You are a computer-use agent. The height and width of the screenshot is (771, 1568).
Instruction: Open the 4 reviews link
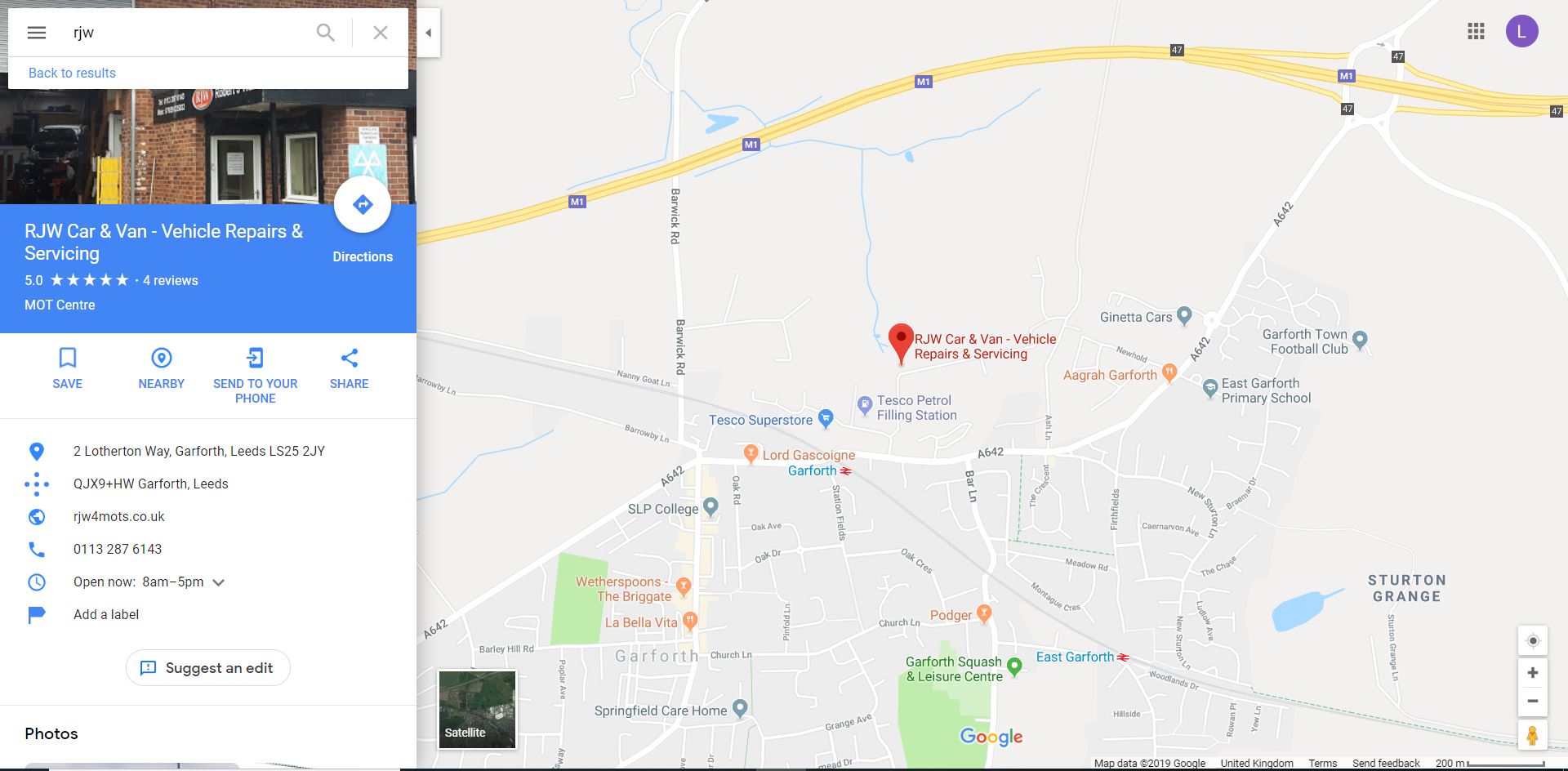pyautogui.click(x=171, y=280)
